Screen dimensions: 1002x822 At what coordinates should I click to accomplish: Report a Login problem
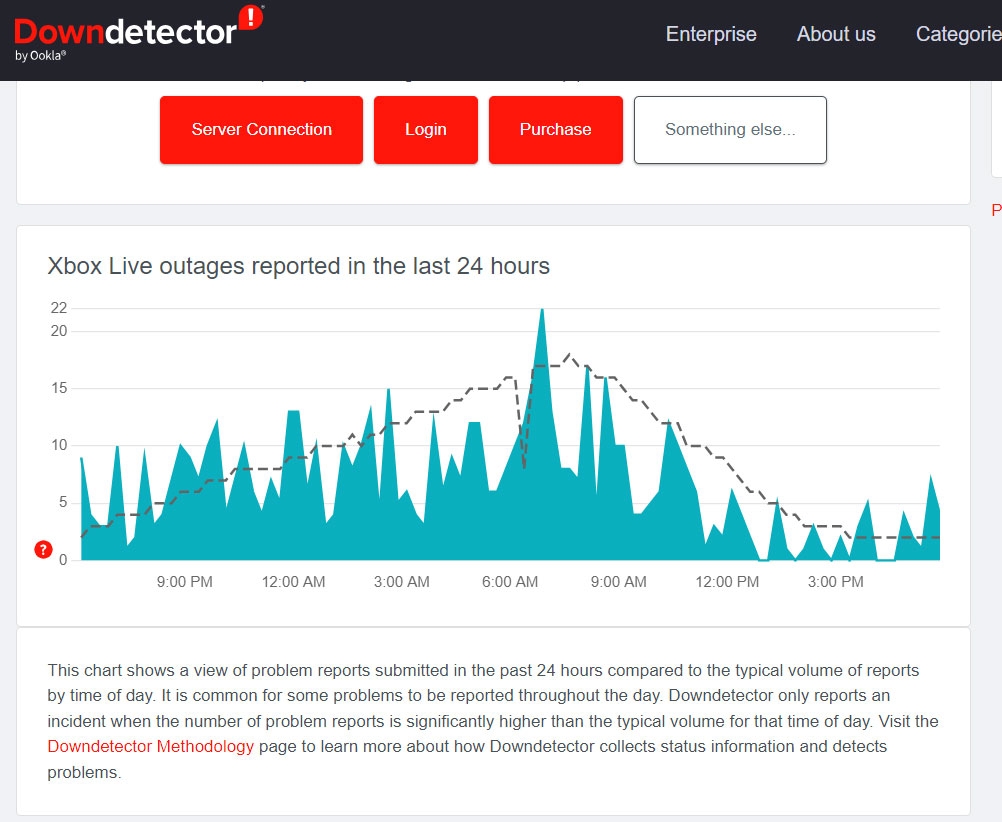click(x=426, y=130)
